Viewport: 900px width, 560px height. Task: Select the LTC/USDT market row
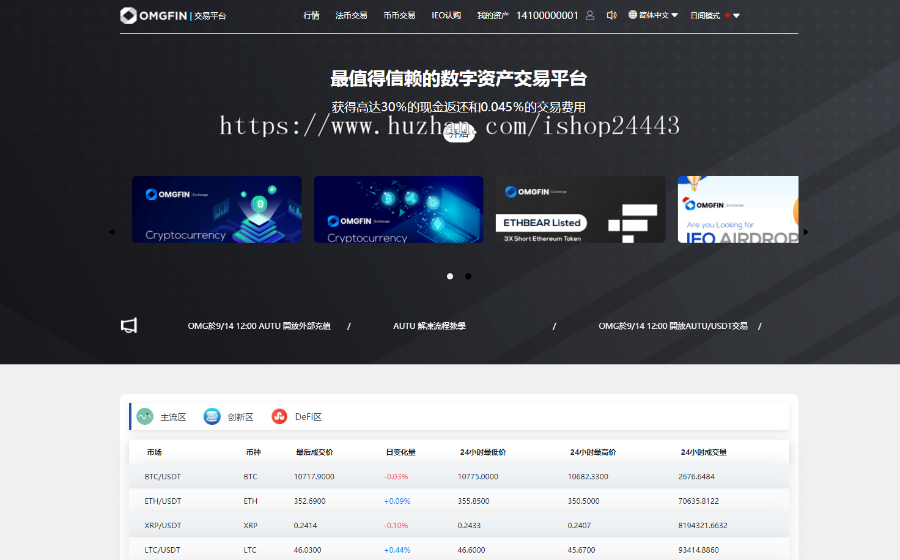tap(459, 549)
